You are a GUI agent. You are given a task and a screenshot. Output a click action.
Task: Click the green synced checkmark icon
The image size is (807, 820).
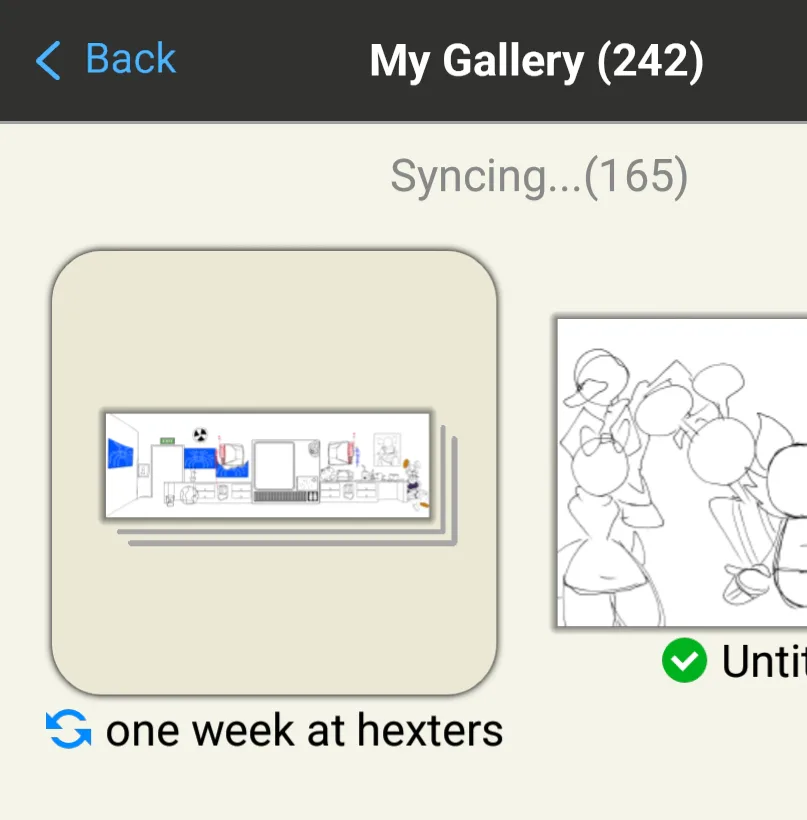click(x=684, y=660)
